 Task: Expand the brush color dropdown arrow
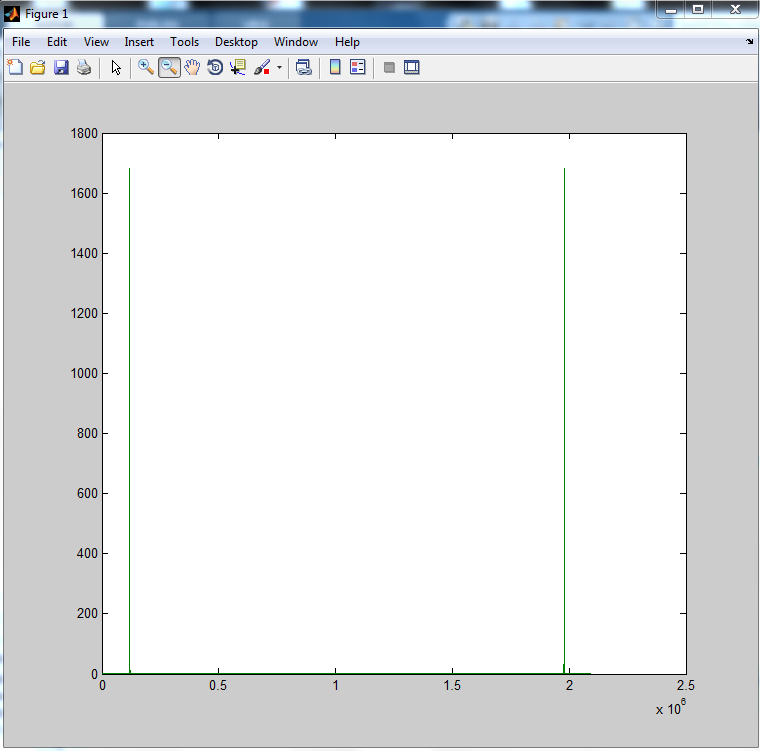pos(279,68)
